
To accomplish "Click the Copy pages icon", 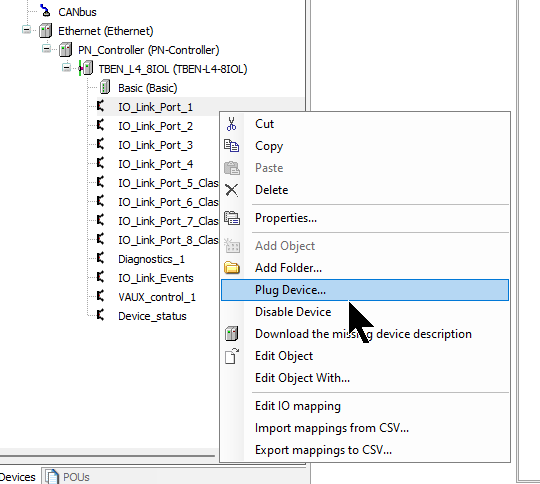I will click(x=231, y=146).
